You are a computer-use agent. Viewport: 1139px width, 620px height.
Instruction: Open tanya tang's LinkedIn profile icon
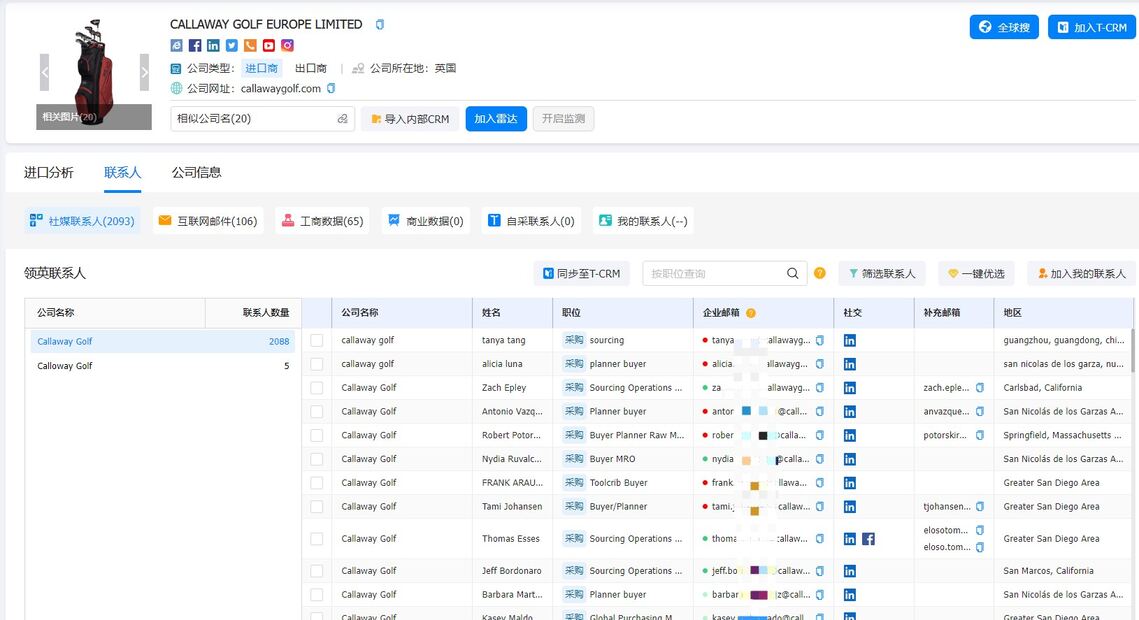(849, 340)
